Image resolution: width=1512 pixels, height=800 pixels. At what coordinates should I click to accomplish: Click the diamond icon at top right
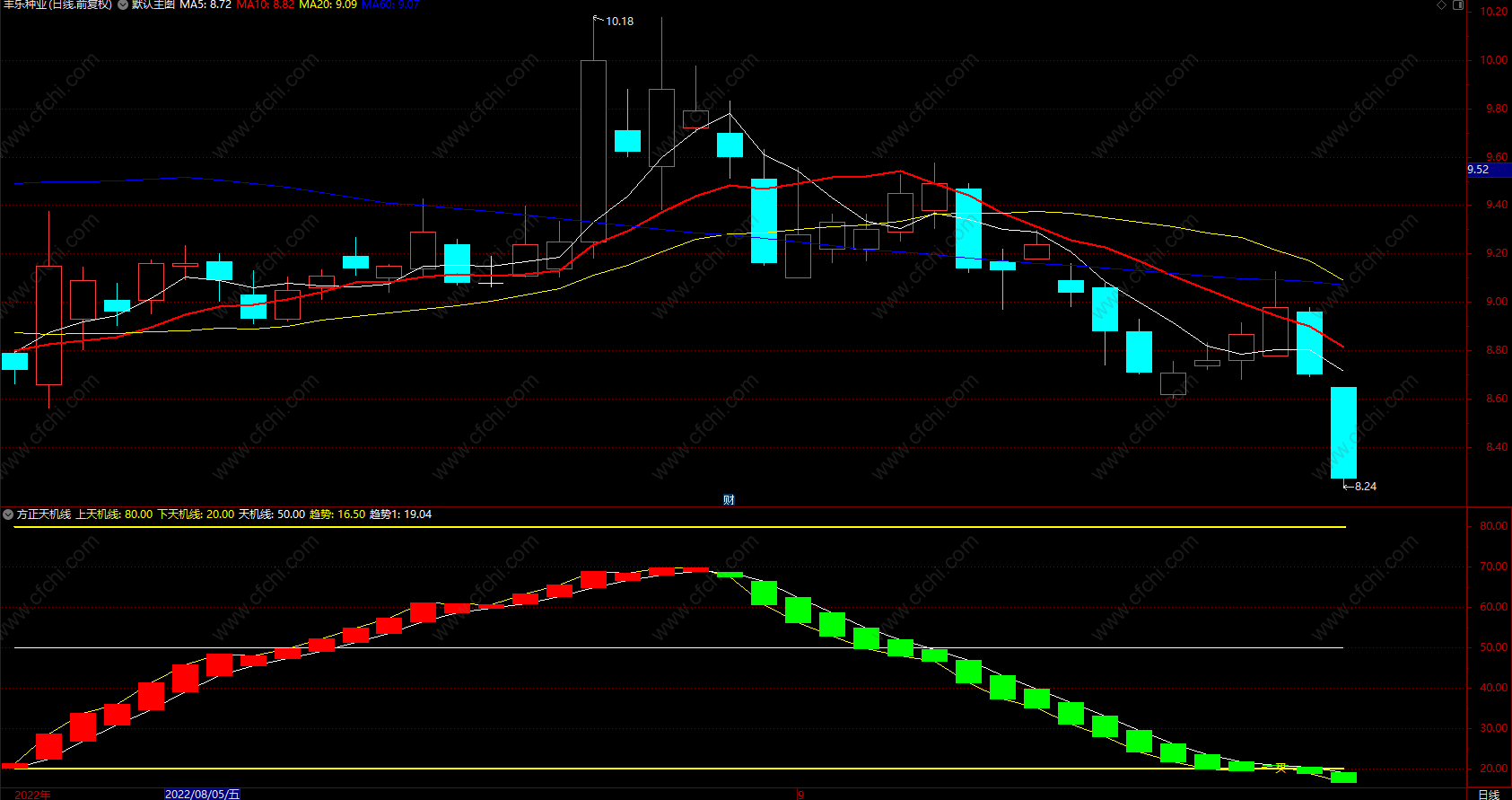pyautogui.click(x=1442, y=4)
